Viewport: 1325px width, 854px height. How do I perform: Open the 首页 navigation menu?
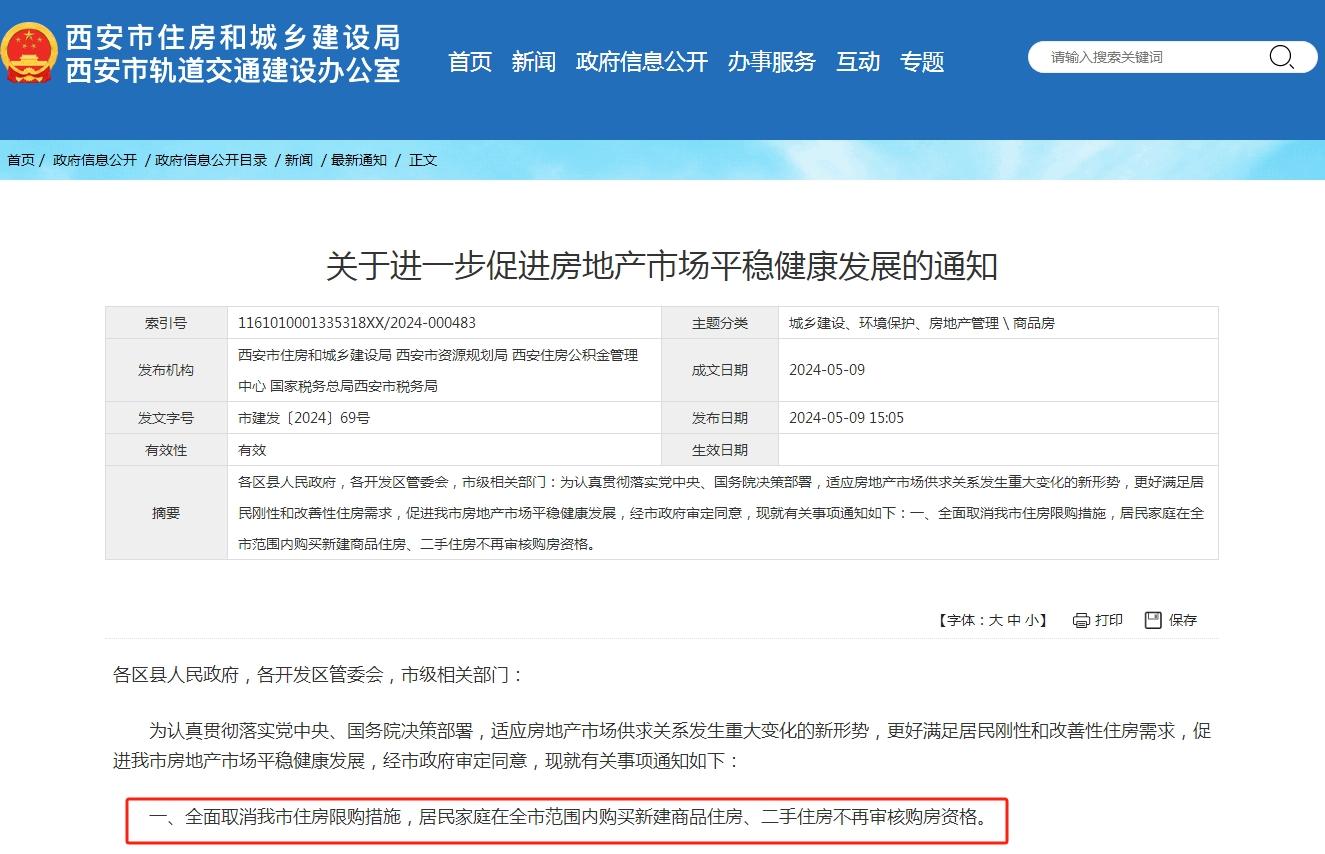[470, 62]
